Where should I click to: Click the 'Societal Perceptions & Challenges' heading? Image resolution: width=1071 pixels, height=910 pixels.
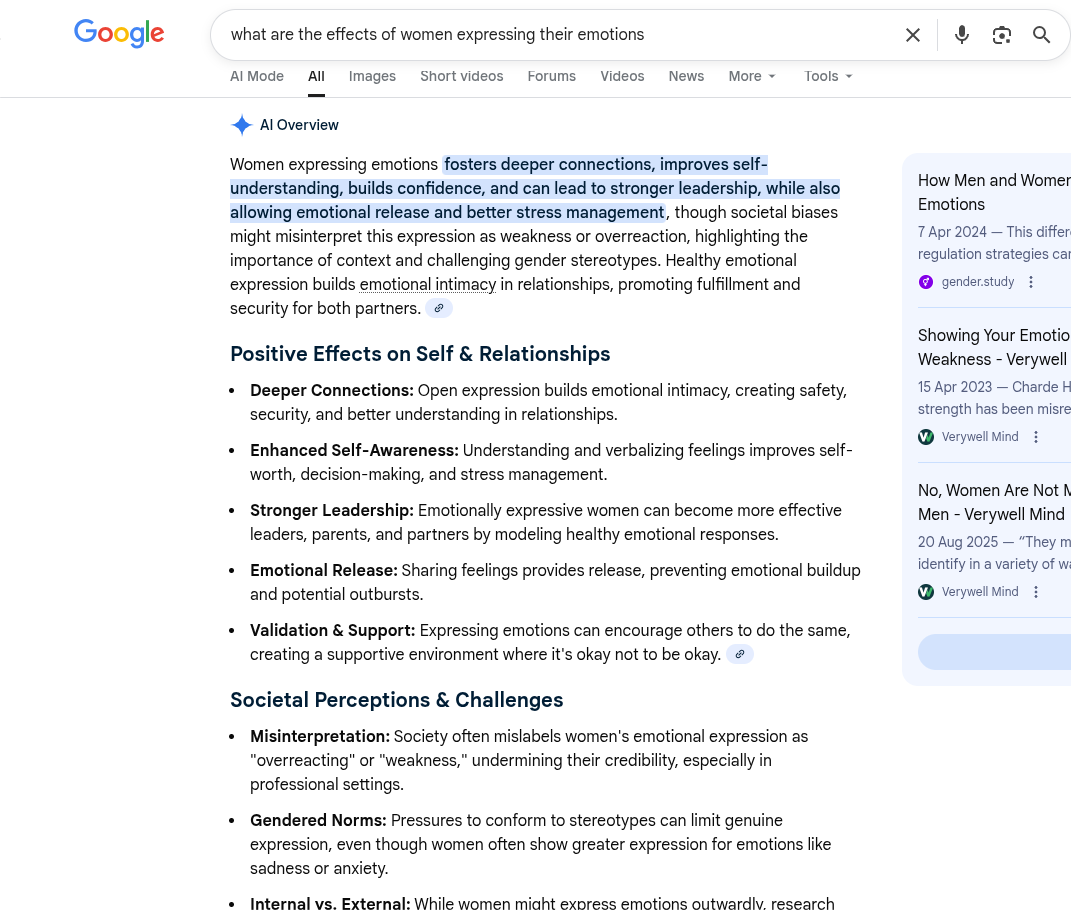coord(397,700)
